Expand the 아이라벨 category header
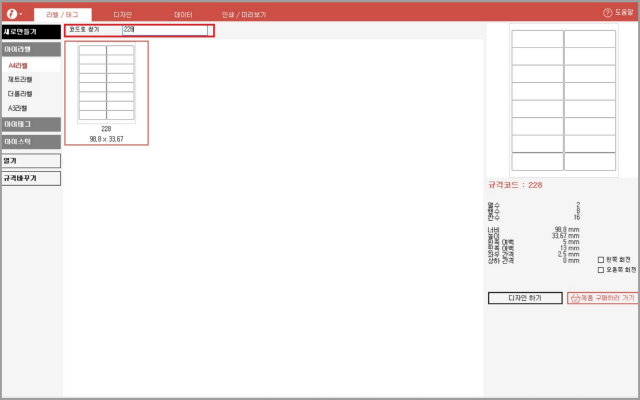This screenshot has height=400, width=640. click(x=31, y=49)
